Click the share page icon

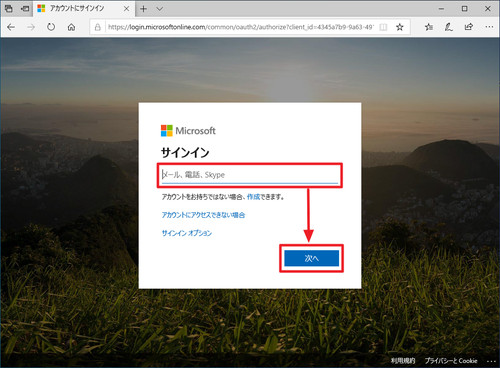click(469, 27)
